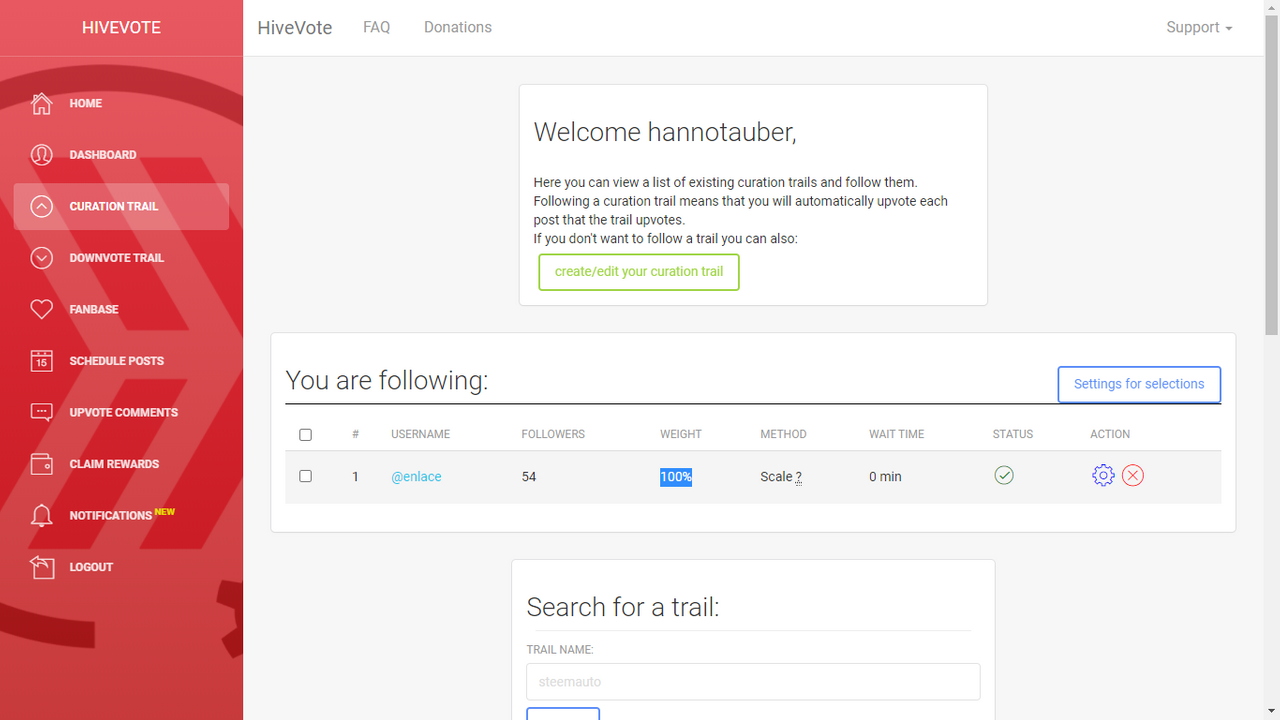Click the HiveVote brand link in navbar
The width and height of the screenshot is (1280, 720).
pos(295,28)
